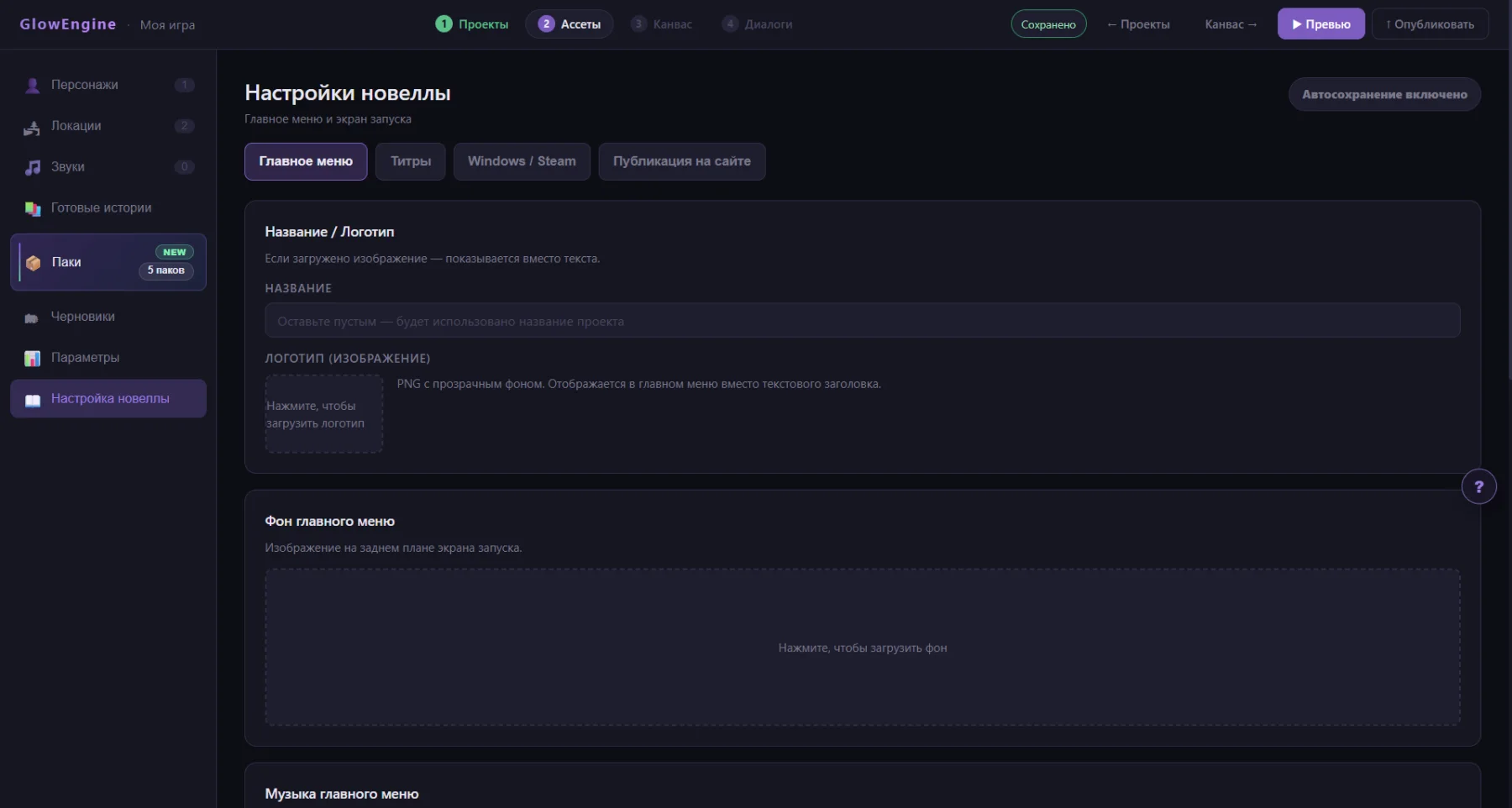Image resolution: width=1512 pixels, height=808 pixels.
Task: Open Черновики in the sidebar
Action: click(108, 317)
